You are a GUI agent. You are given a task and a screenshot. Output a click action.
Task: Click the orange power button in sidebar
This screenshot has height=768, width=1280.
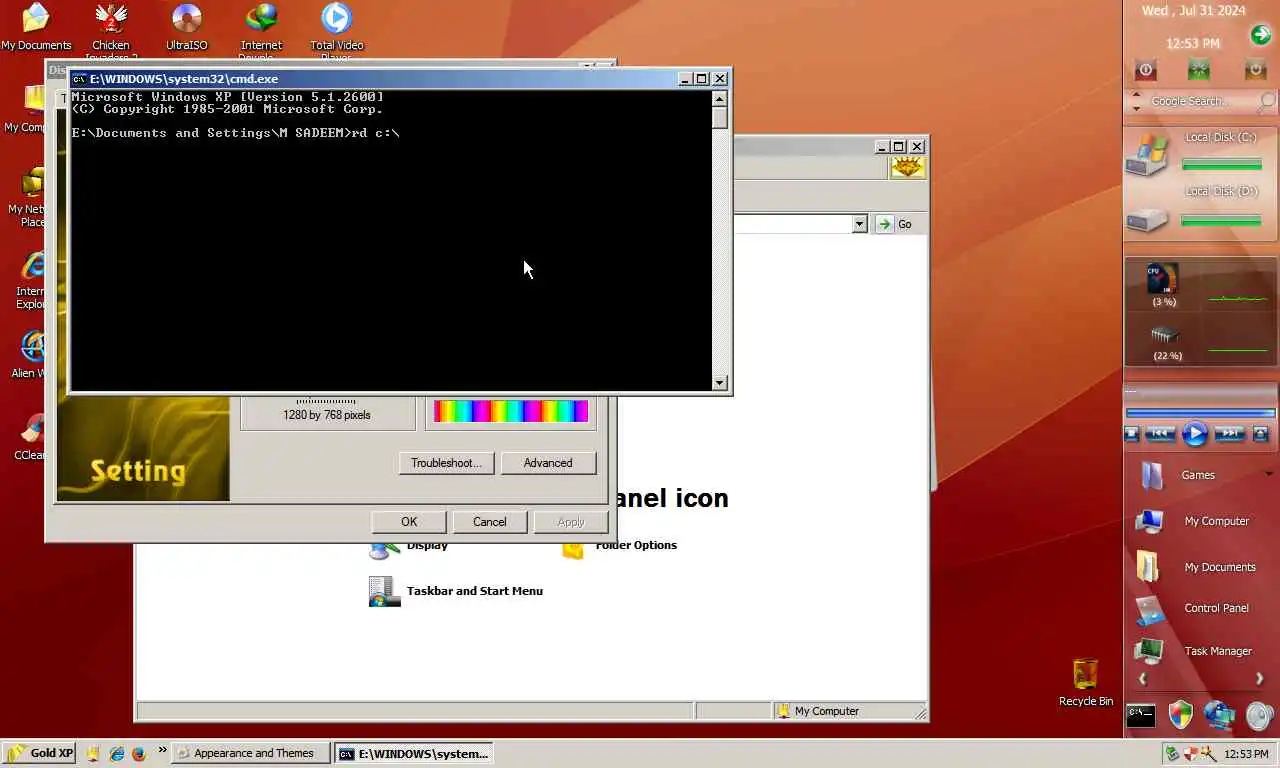1255,70
